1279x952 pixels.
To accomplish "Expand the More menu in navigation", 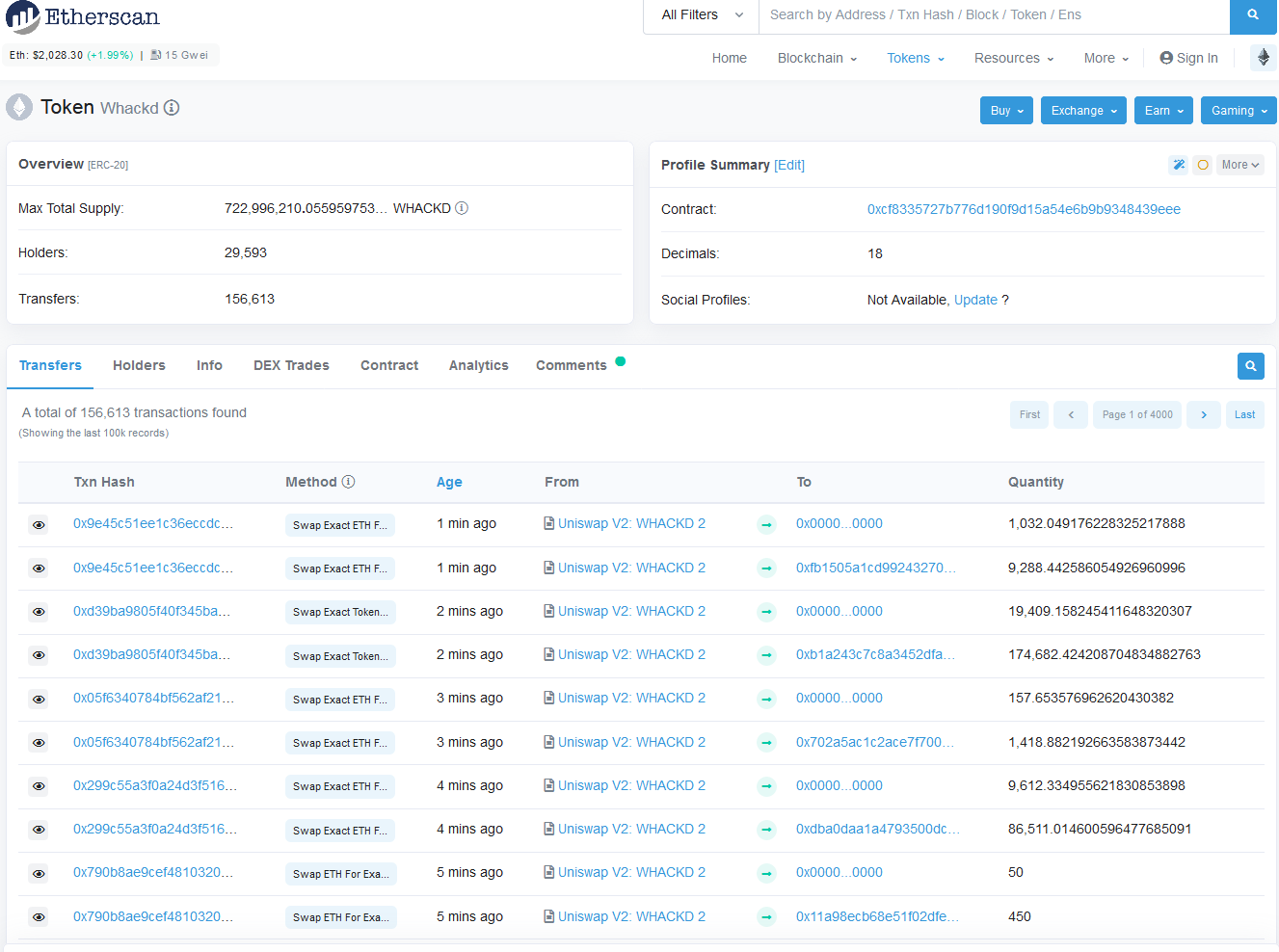I will pyautogui.click(x=1106, y=58).
